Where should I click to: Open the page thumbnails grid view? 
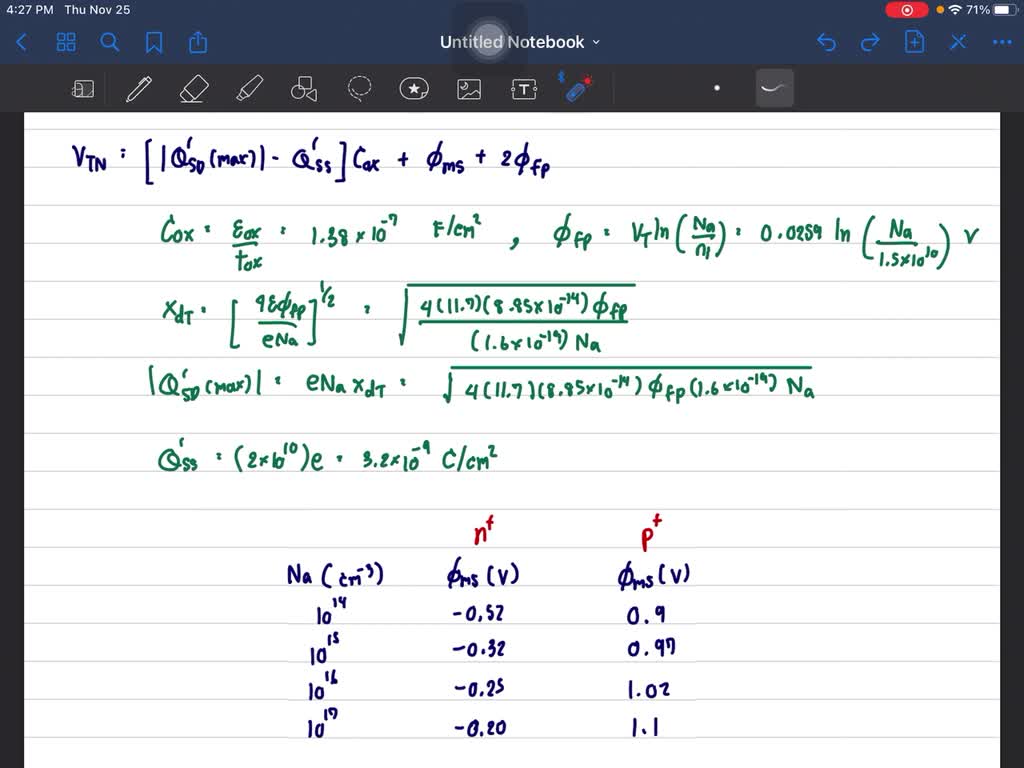coord(66,42)
